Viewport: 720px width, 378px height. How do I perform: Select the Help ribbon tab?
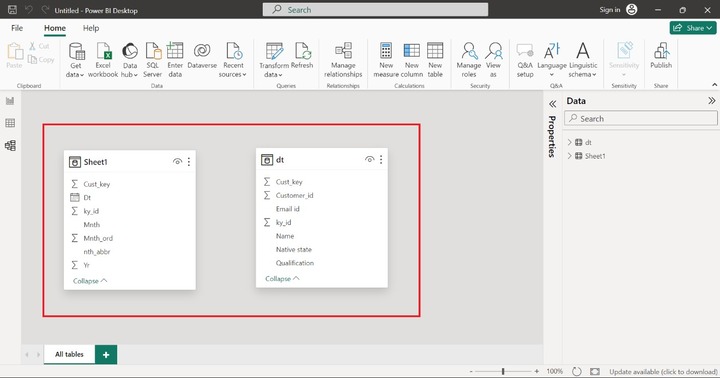click(x=91, y=28)
